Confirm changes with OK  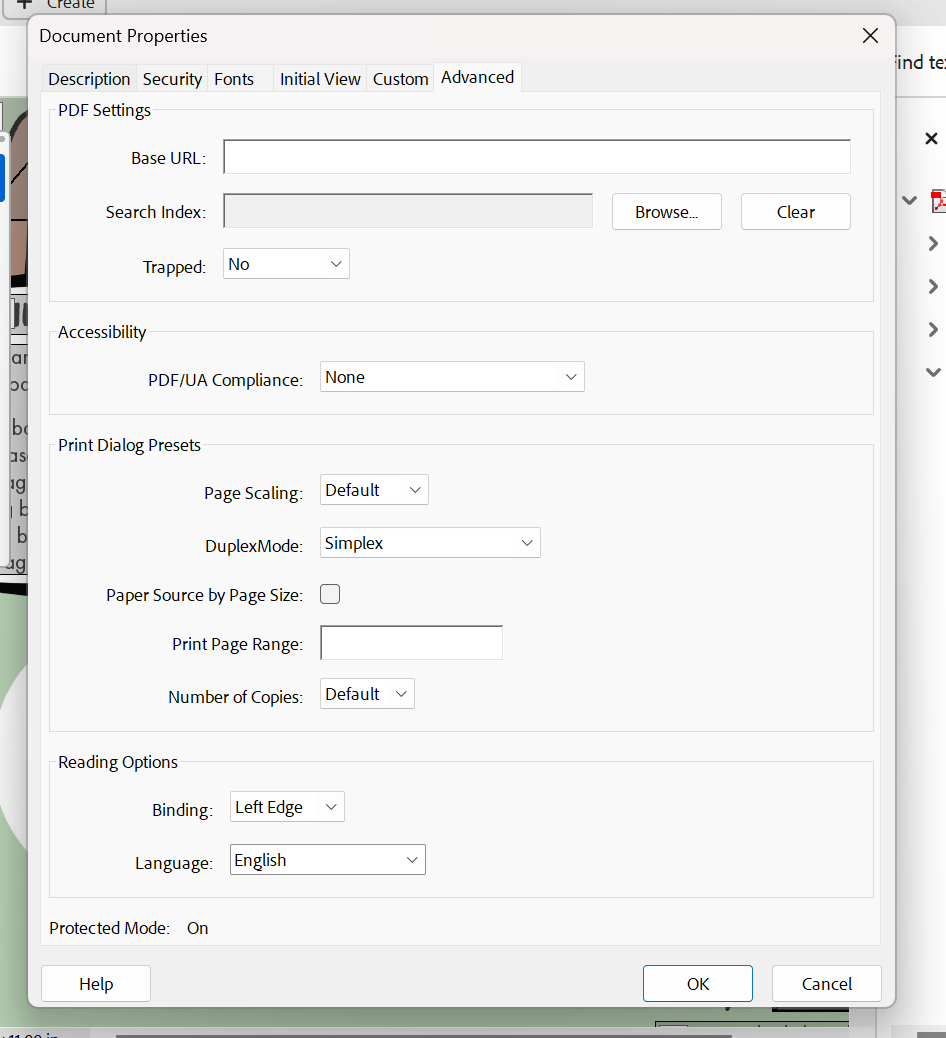tap(697, 983)
